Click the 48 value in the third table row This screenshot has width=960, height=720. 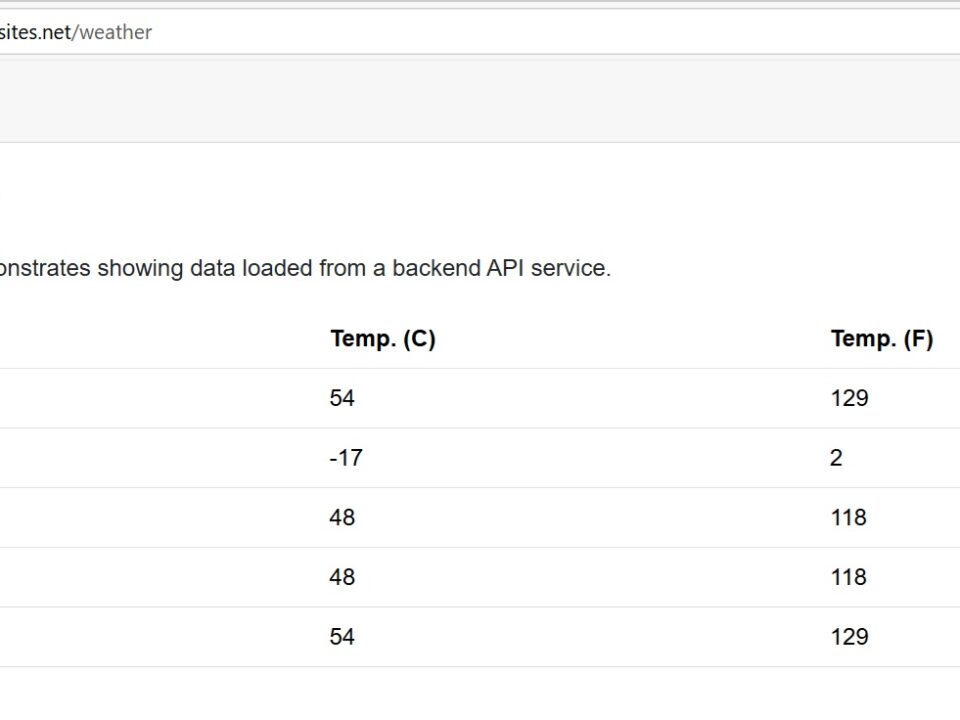pyautogui.click(x=342, y=517)
